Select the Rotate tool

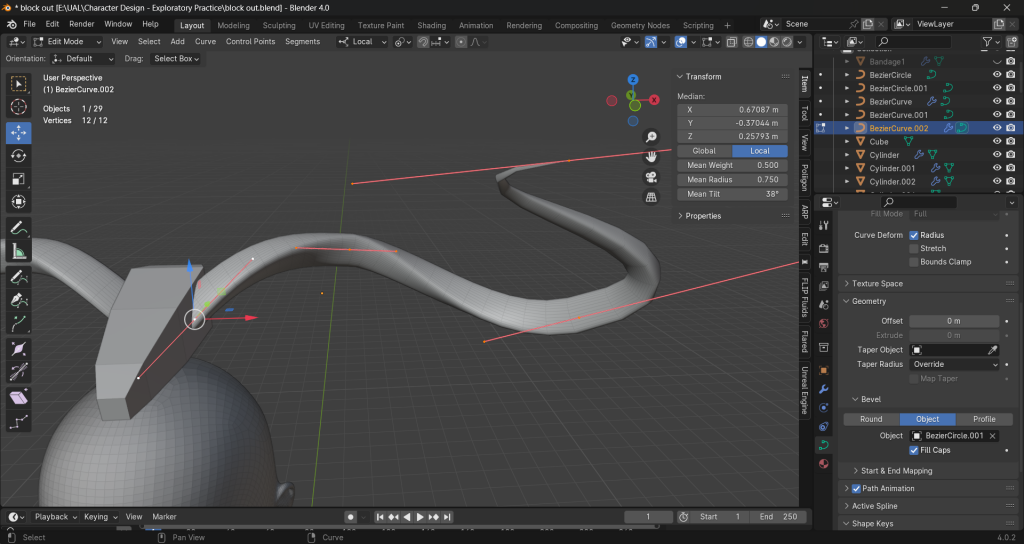pyautogui.click(x=18, y=155)
